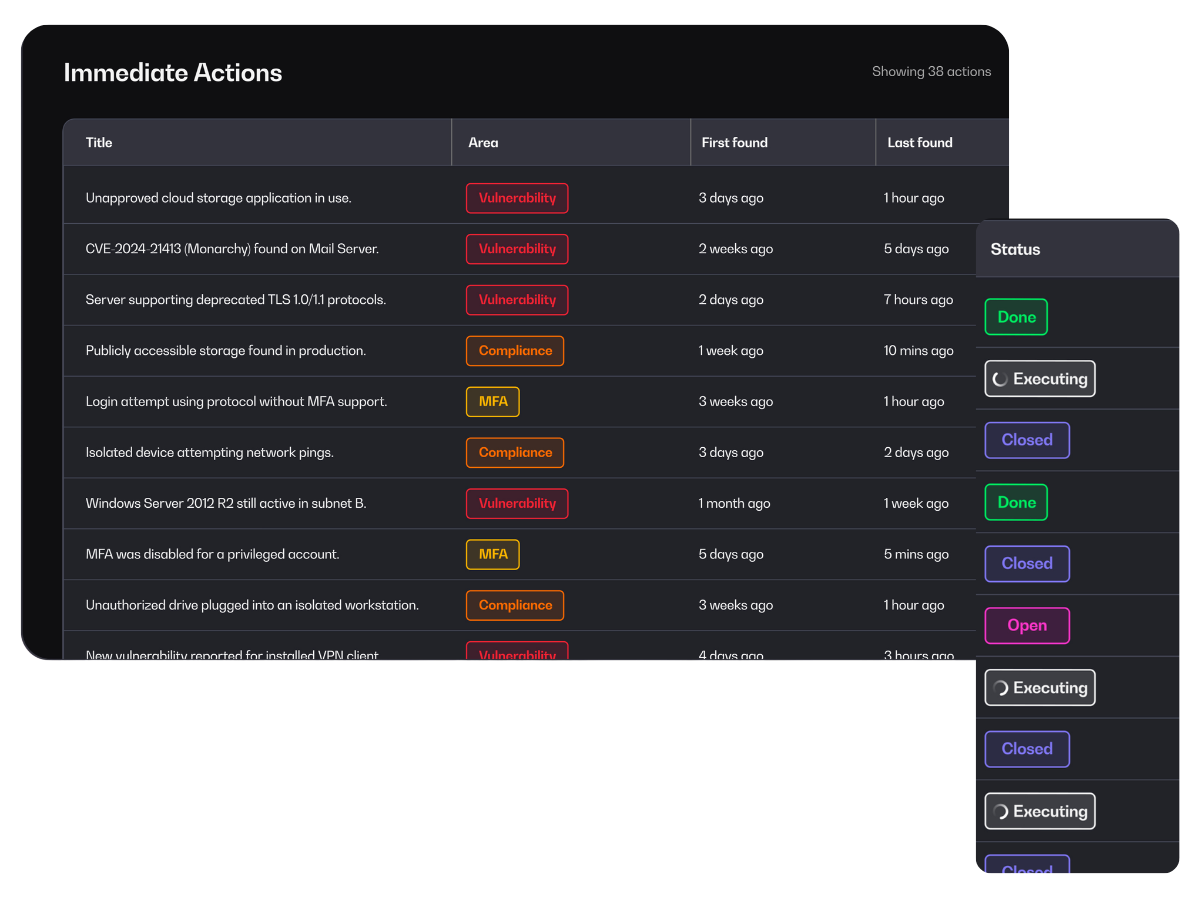Click MFA badge on privileged account row
Viewport: 1200px width, 898px height.
click(x=493, y=554)
